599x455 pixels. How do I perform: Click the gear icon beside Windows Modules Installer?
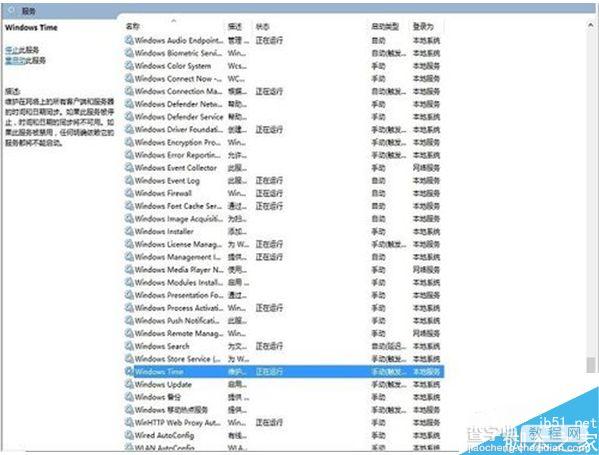129,282
